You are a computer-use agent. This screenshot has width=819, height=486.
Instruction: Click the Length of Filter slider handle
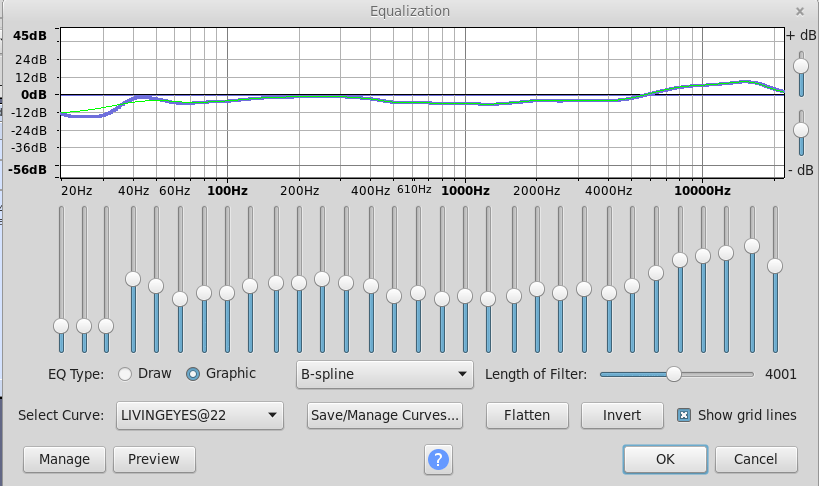(674, 374)
